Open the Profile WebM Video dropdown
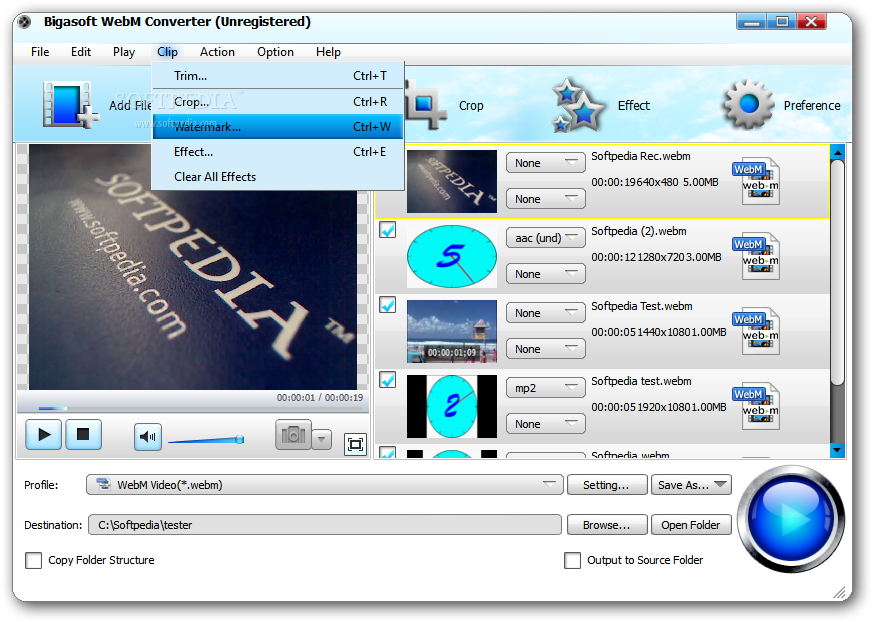This screenshot has width=873, height=622. [x=325, y=484]
